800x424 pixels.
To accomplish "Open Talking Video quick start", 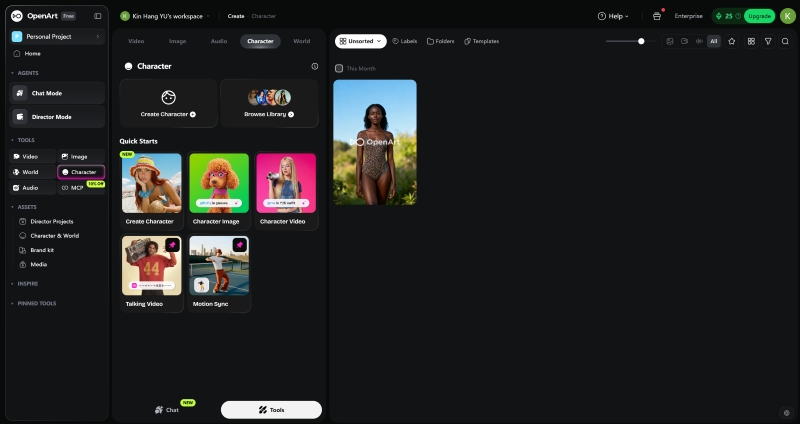I will coord(152,273).
